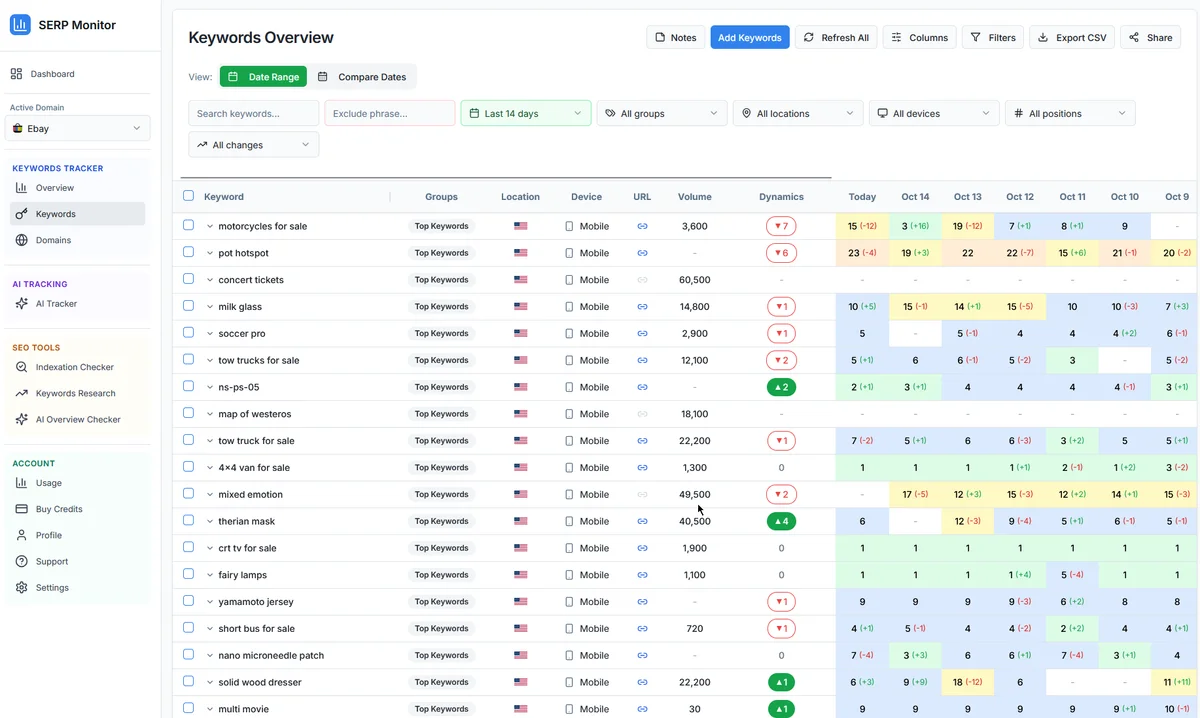Sort by the Volume column header
This screenshot has height=718, width=1200.
[x=695, y=197]
